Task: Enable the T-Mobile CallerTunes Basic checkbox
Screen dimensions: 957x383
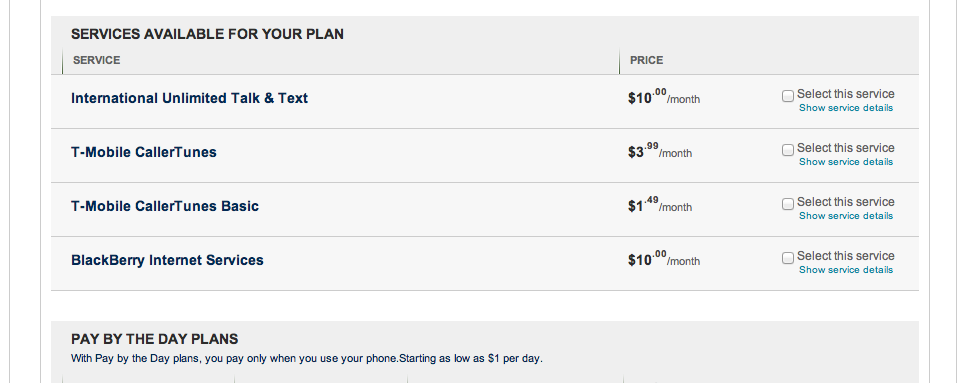Action: click(788, 204)
